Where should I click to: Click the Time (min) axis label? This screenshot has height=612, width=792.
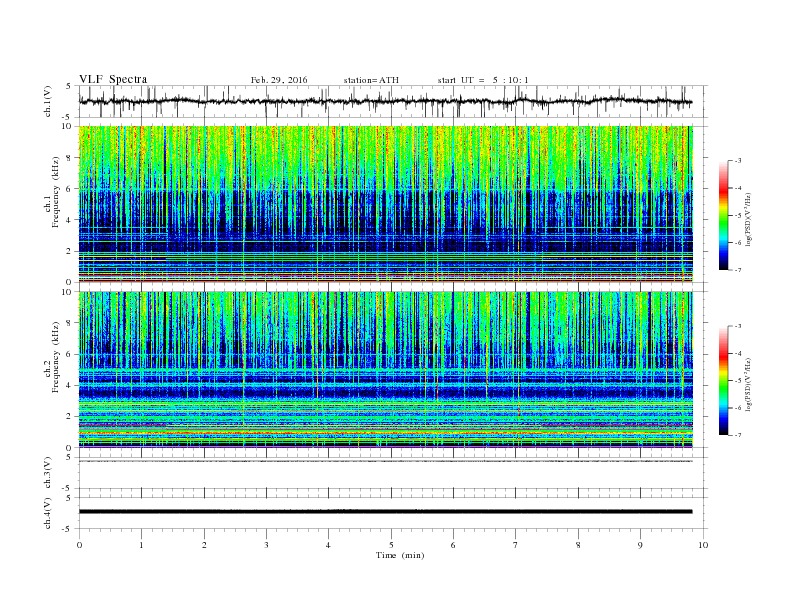tap(400, 555)
